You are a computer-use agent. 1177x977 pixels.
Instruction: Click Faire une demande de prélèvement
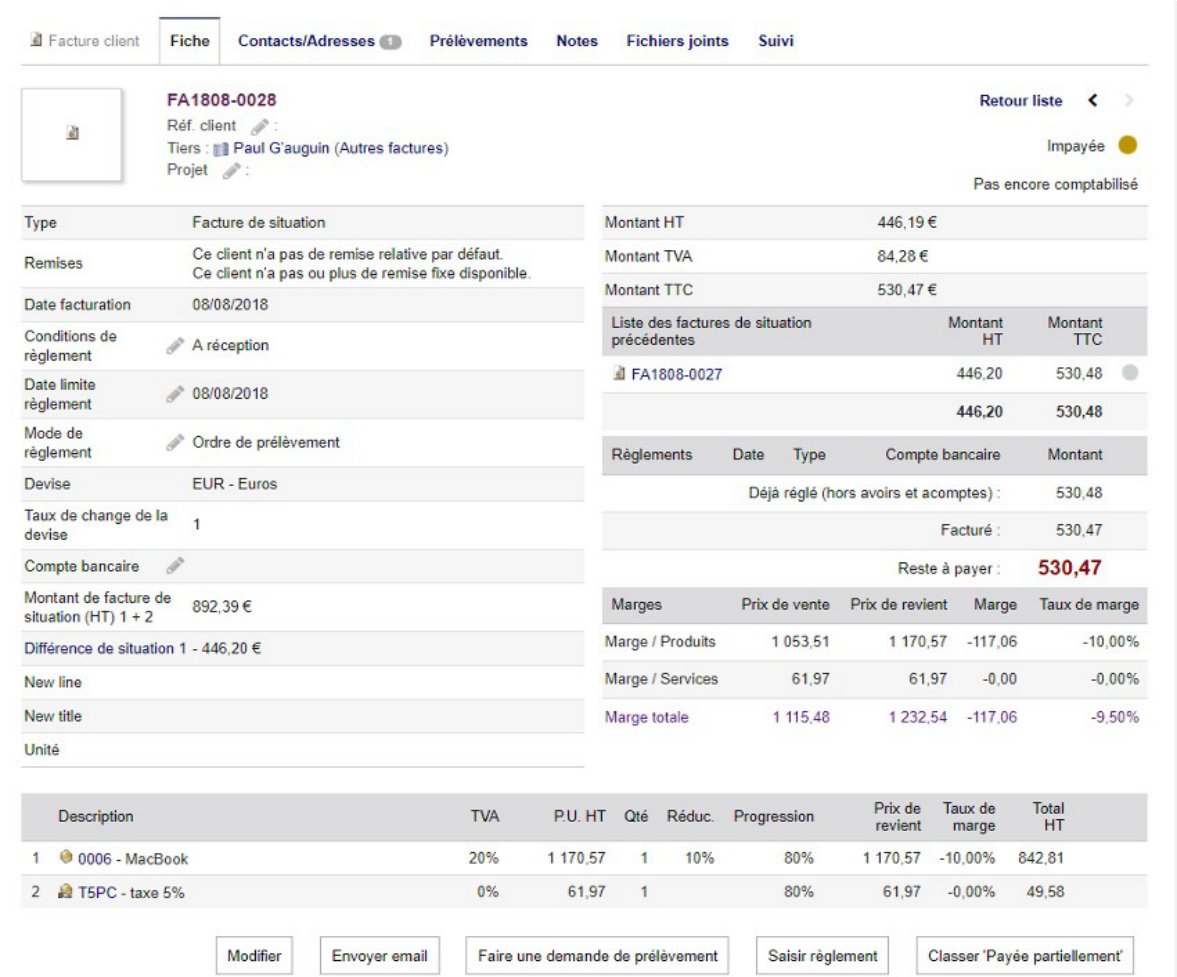(x=597, y=956)
